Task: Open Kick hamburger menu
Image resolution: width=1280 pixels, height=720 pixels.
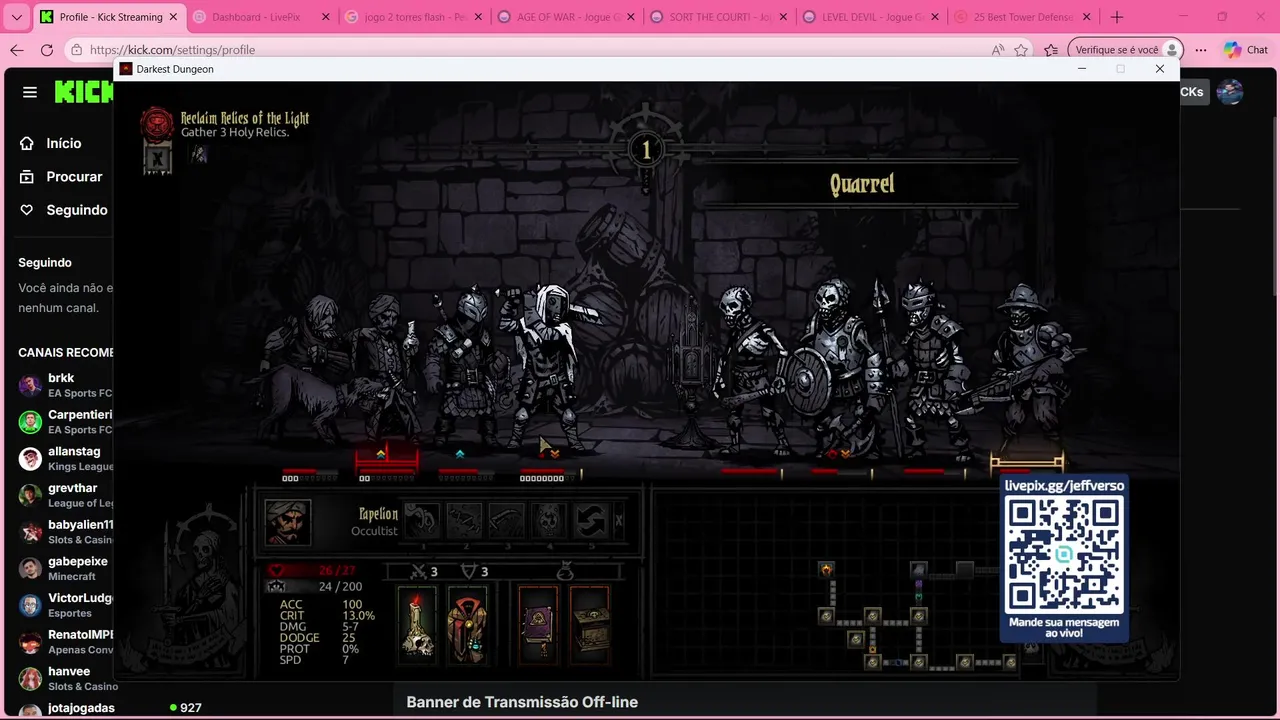Action: (x=30, y=92)
